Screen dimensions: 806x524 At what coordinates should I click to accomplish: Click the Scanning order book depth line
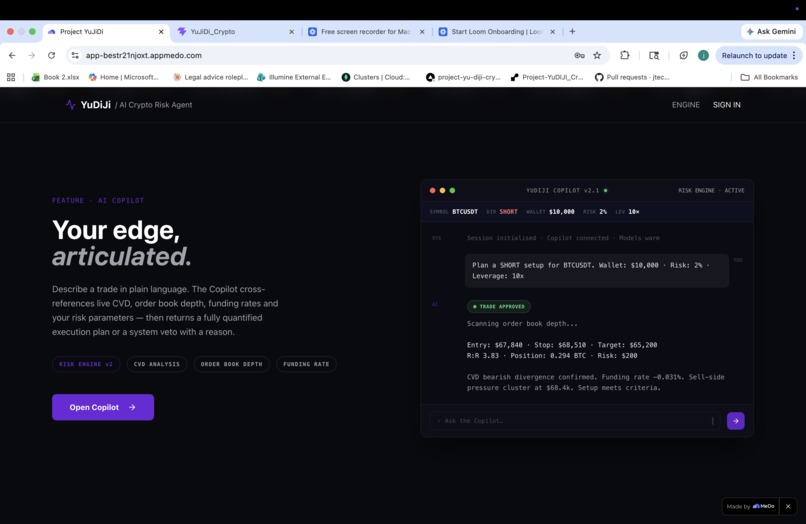pyautogui.click(x=522, y=323)
